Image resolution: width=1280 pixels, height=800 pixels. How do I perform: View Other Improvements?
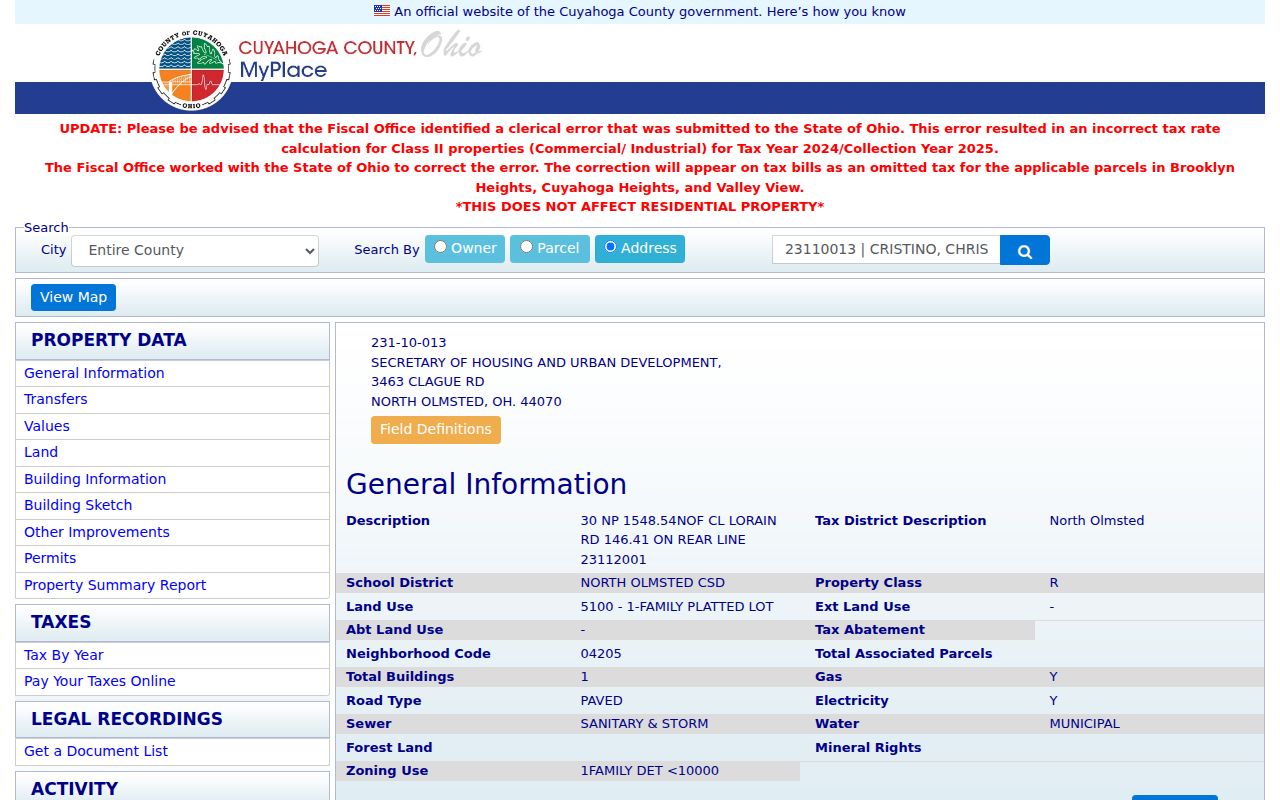pos(97,532)
